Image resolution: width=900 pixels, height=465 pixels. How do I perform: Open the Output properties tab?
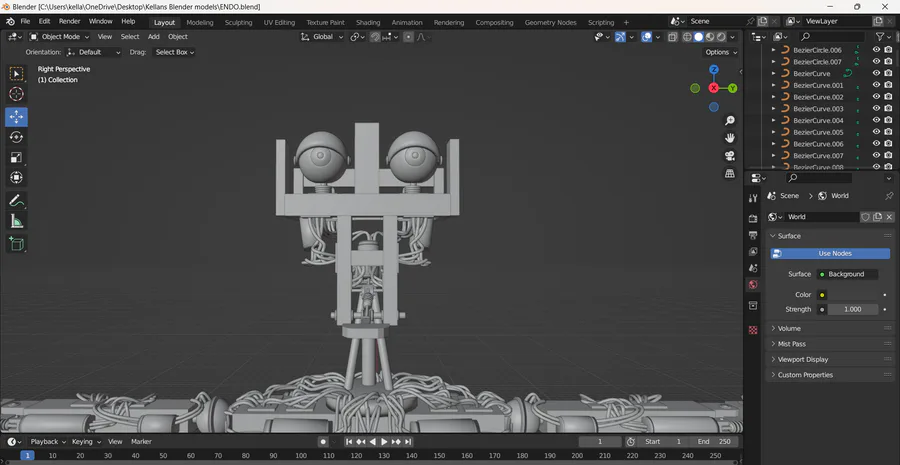click(753, 235)
